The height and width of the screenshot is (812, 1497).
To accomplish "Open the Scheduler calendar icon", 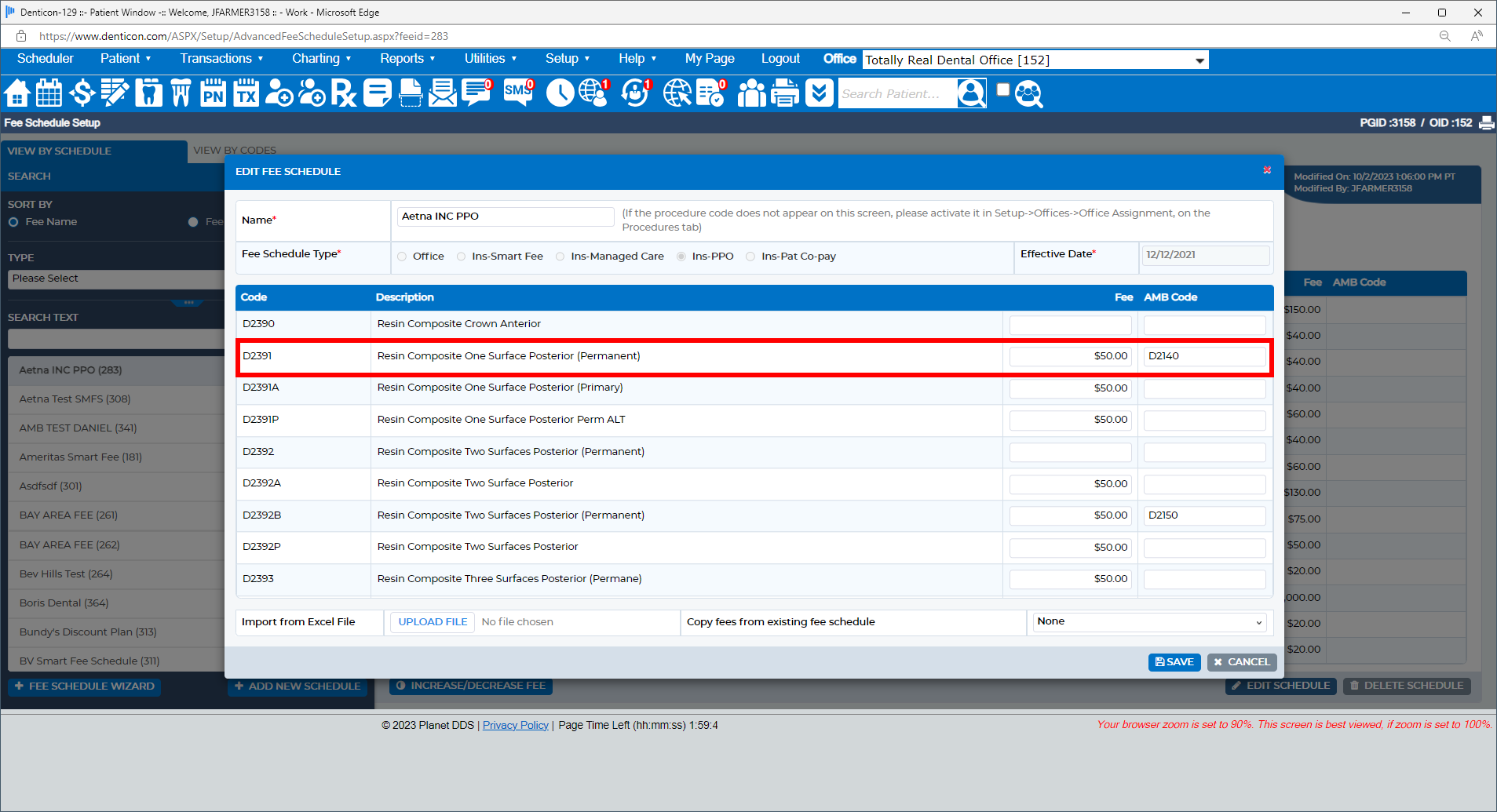I will coord(49,93).
